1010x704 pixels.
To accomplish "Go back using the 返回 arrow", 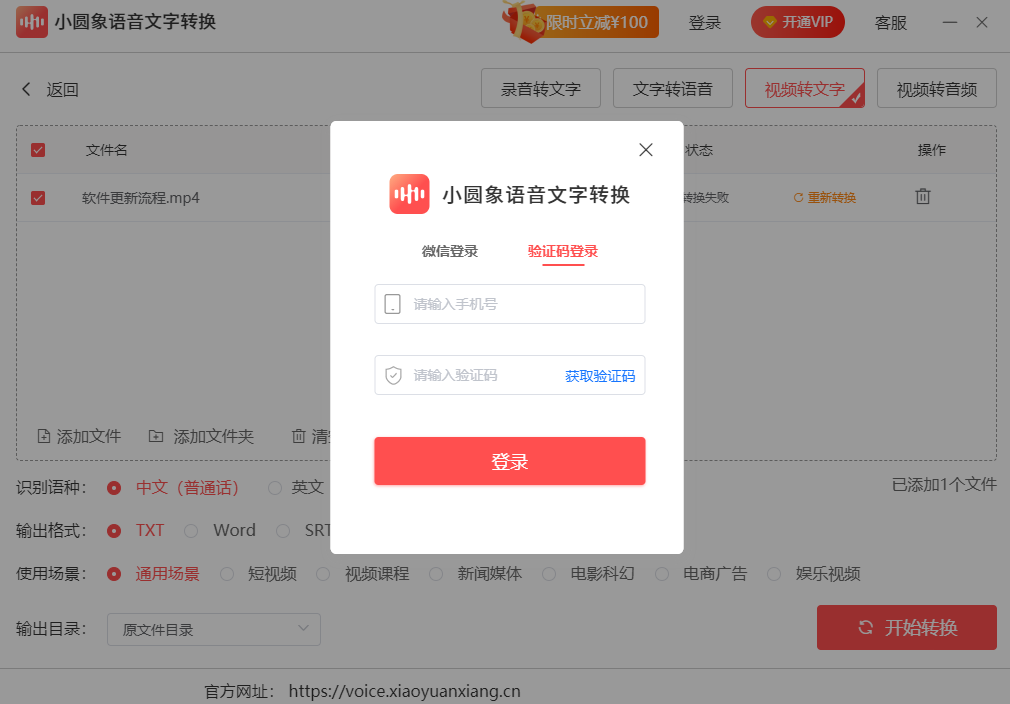I will (x=26, y=89).
